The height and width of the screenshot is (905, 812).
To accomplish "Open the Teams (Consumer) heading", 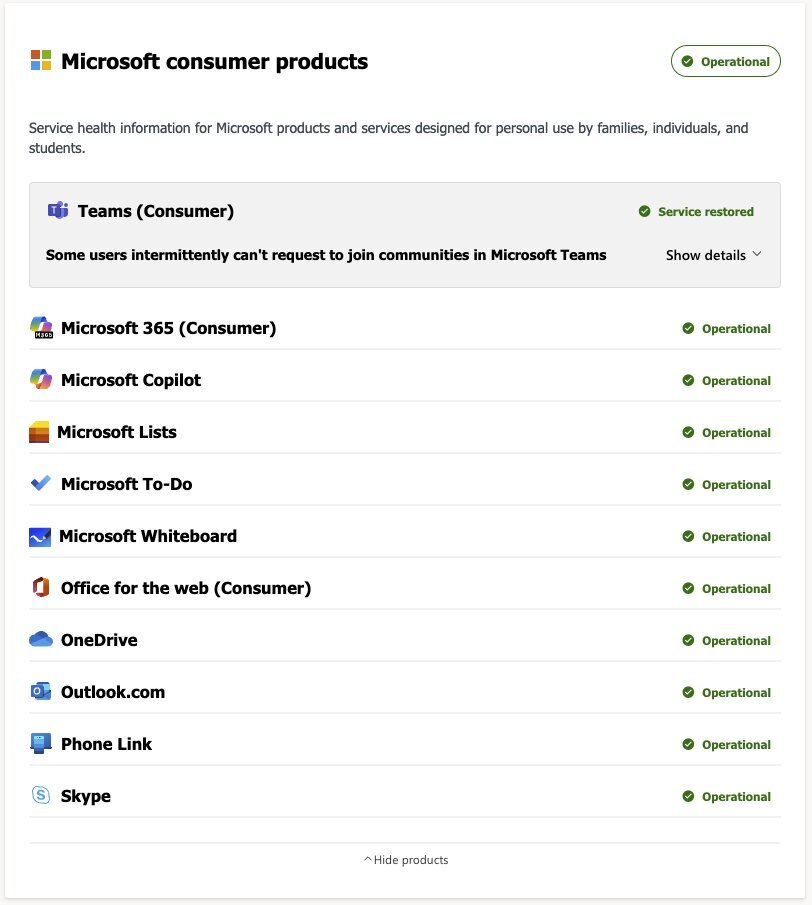I will point(156,211).
